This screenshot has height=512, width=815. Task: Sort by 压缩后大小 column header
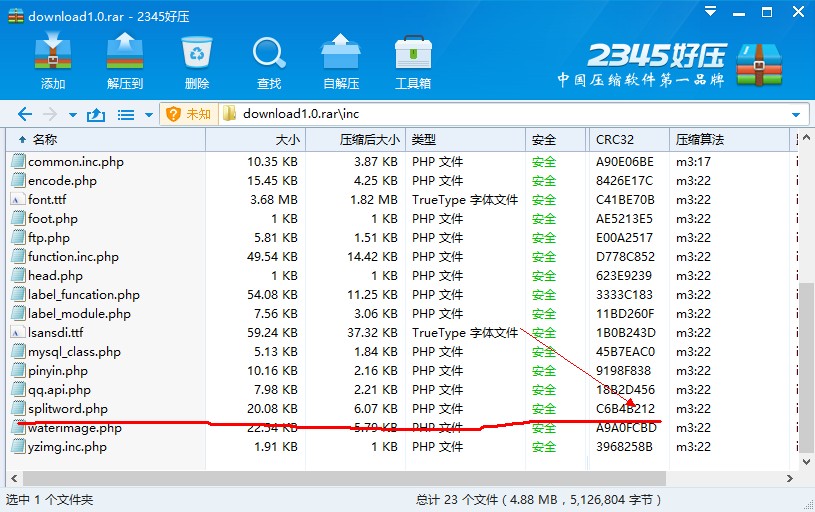pyautogui.click(x=355, y=139)
